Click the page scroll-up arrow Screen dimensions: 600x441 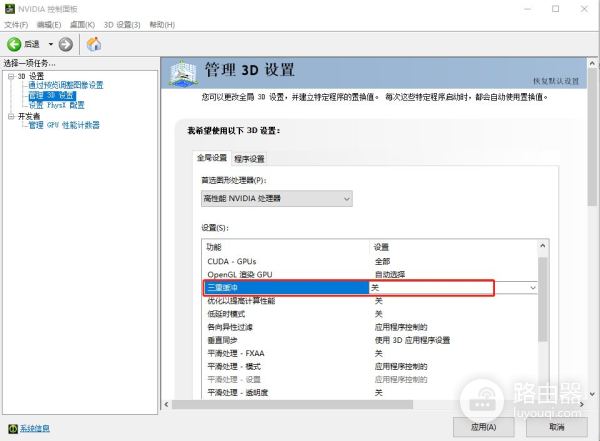(x=592, y=64)
